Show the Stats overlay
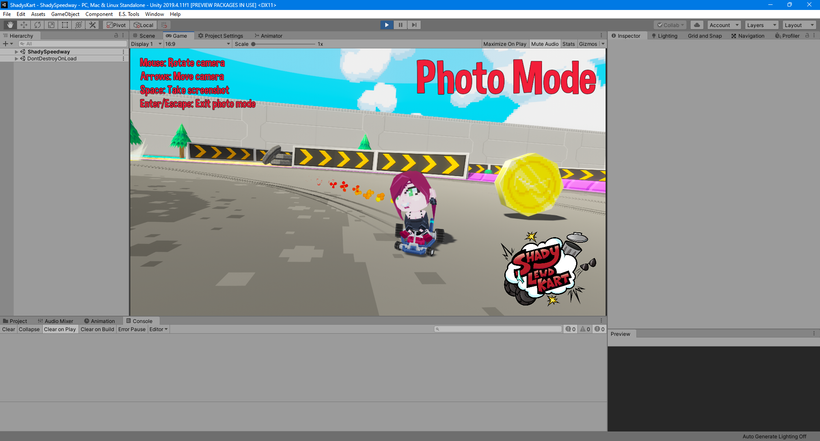This screenshot has width=820, height=441. (568, 44)
